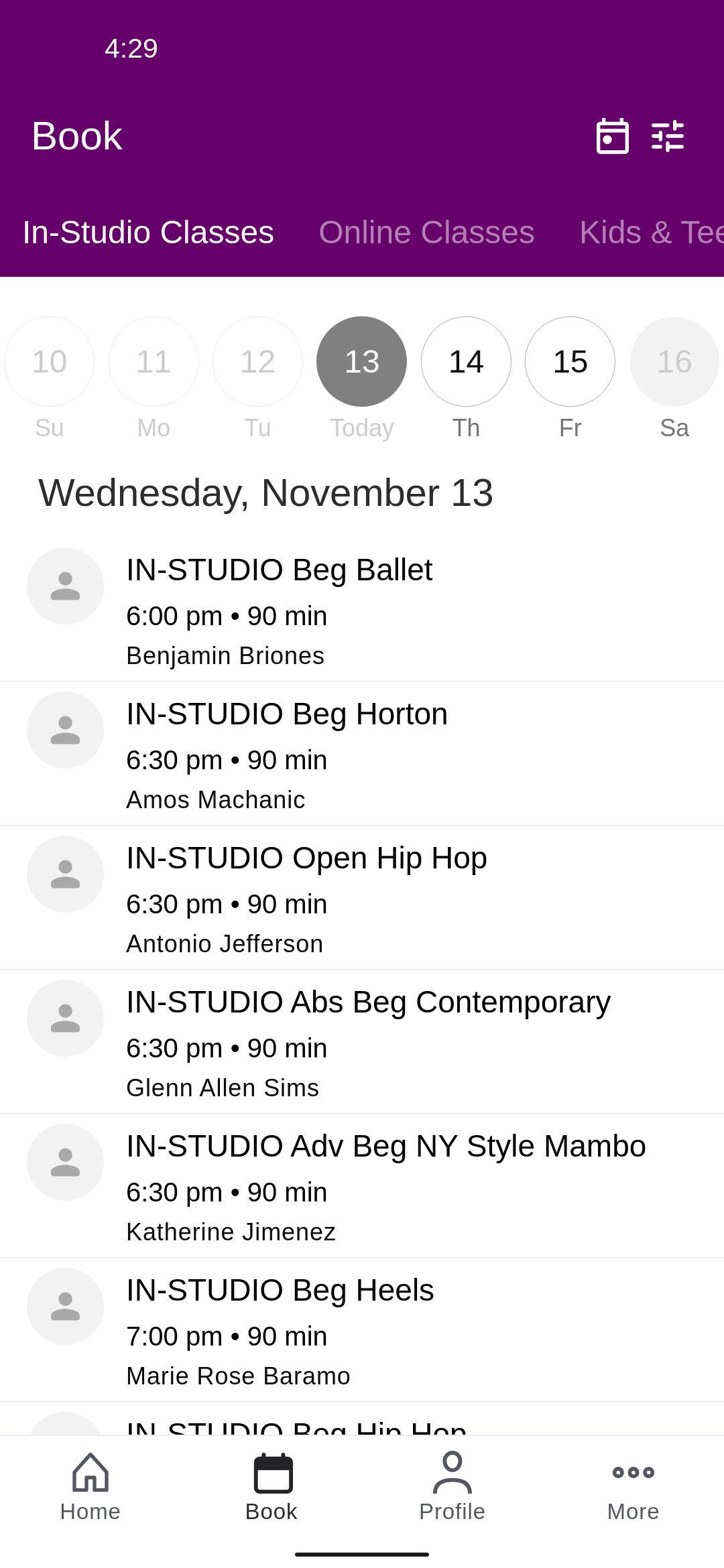This screenshot has width=724, height=1568.
Task: Tap Benjamin Briones instructor avatar
Action: [x=65, y=586]
